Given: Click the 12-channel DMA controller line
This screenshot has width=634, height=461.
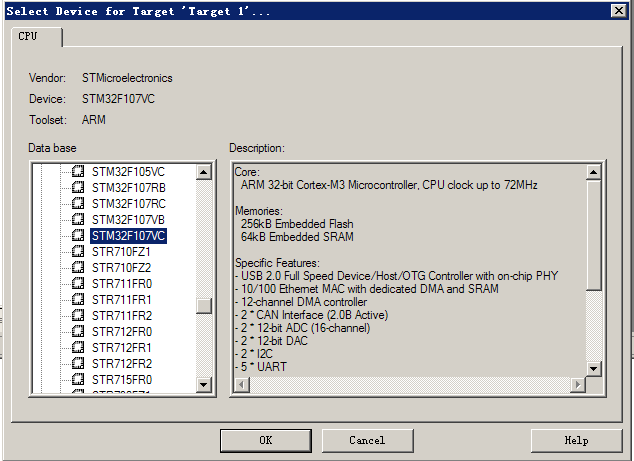Looking at the screenshot, I should pyautogui.click(x=301, y=302).
